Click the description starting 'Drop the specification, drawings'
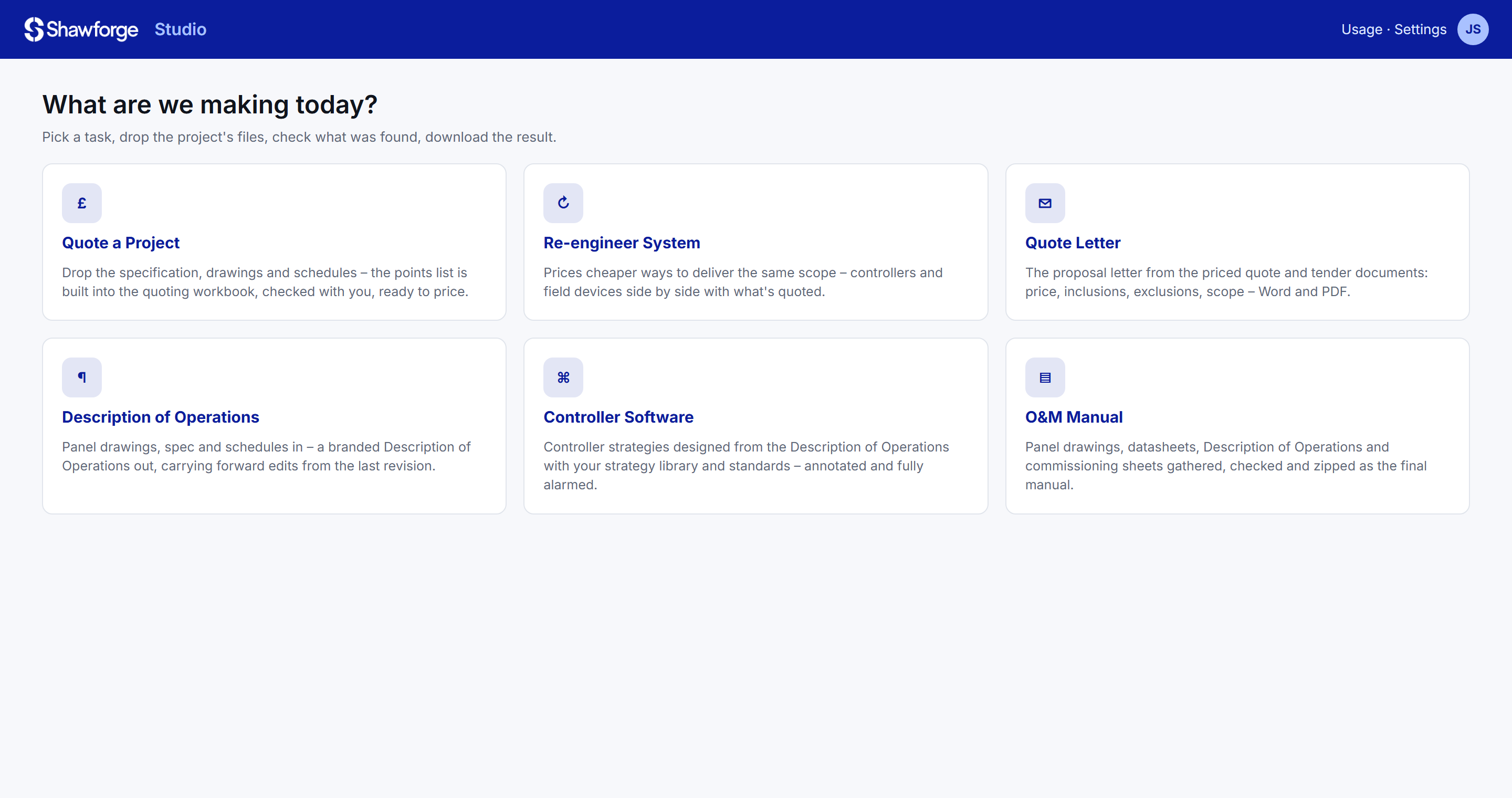Viewport: 1512px width, 798px height. coord(265,282)
